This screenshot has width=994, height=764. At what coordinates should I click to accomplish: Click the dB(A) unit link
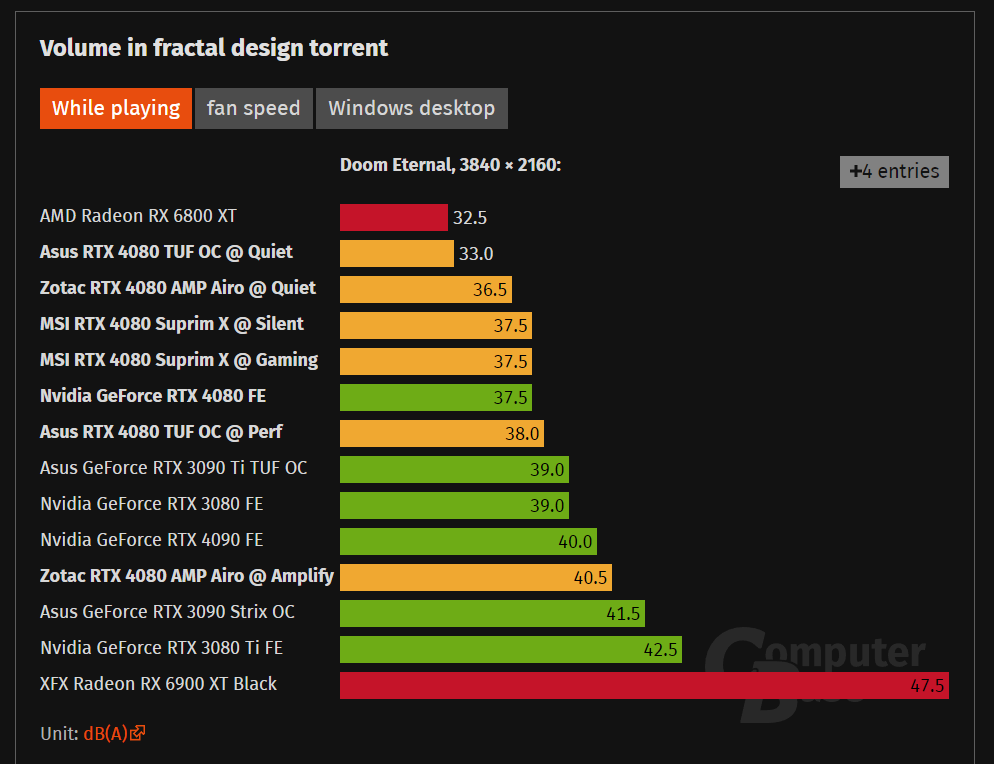[106, 734]
